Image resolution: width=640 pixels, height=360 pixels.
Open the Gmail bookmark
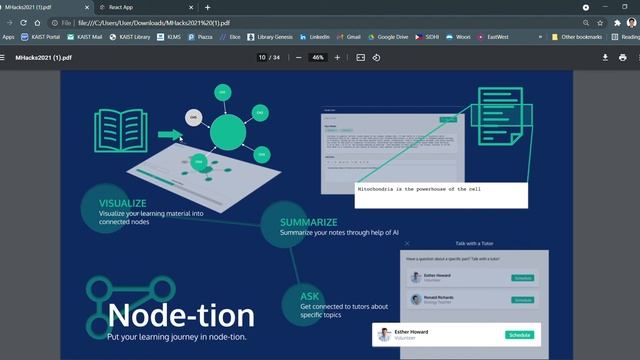tap(349, 37)
